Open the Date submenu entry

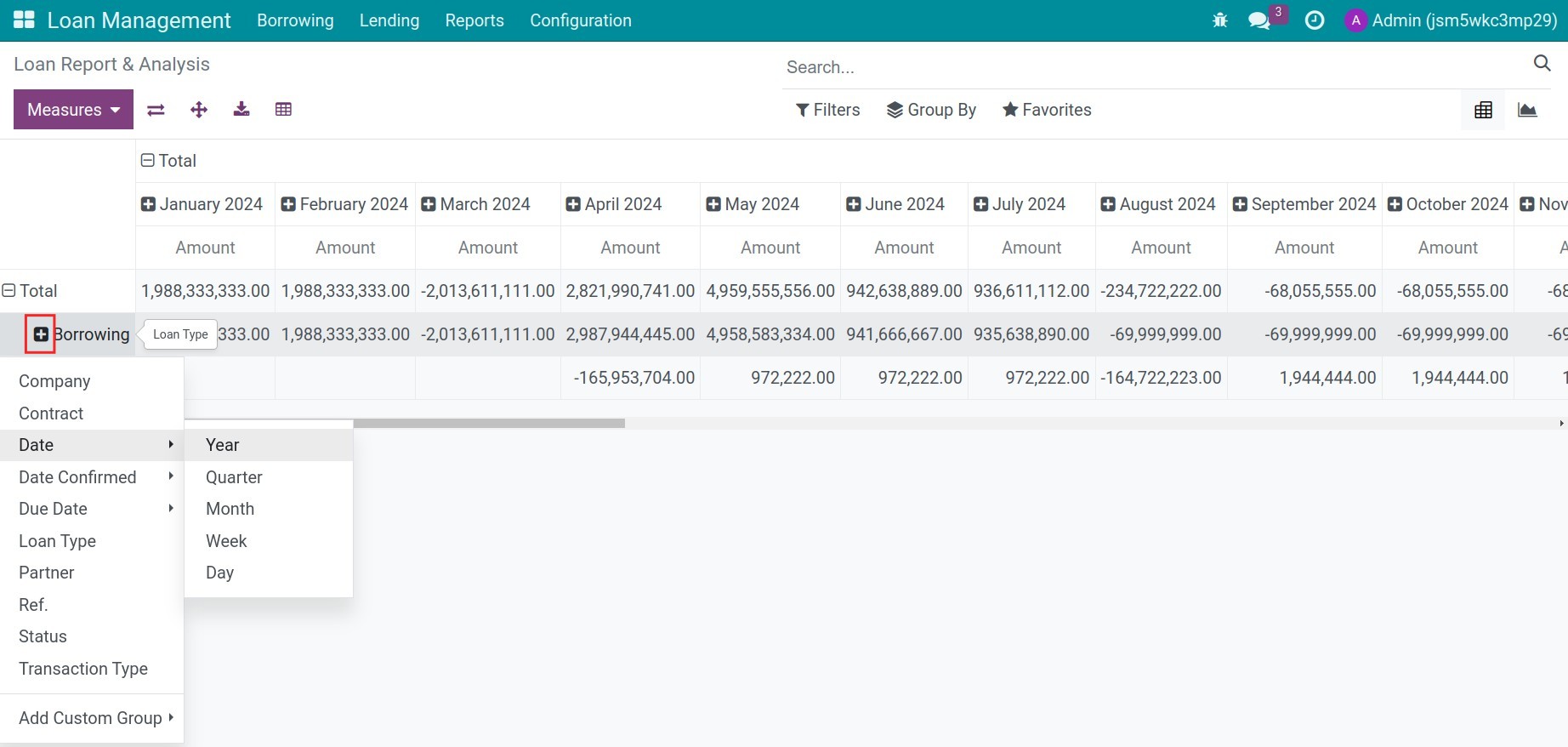(x=92, y=445)
